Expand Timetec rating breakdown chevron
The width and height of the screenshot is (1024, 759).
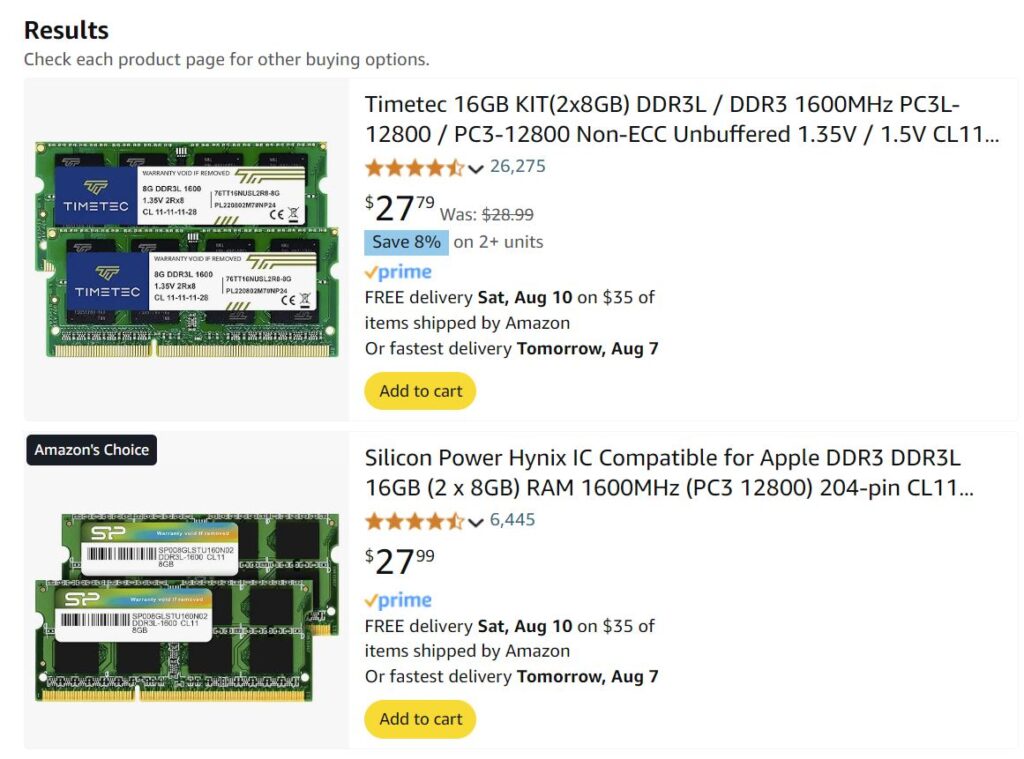476,168
